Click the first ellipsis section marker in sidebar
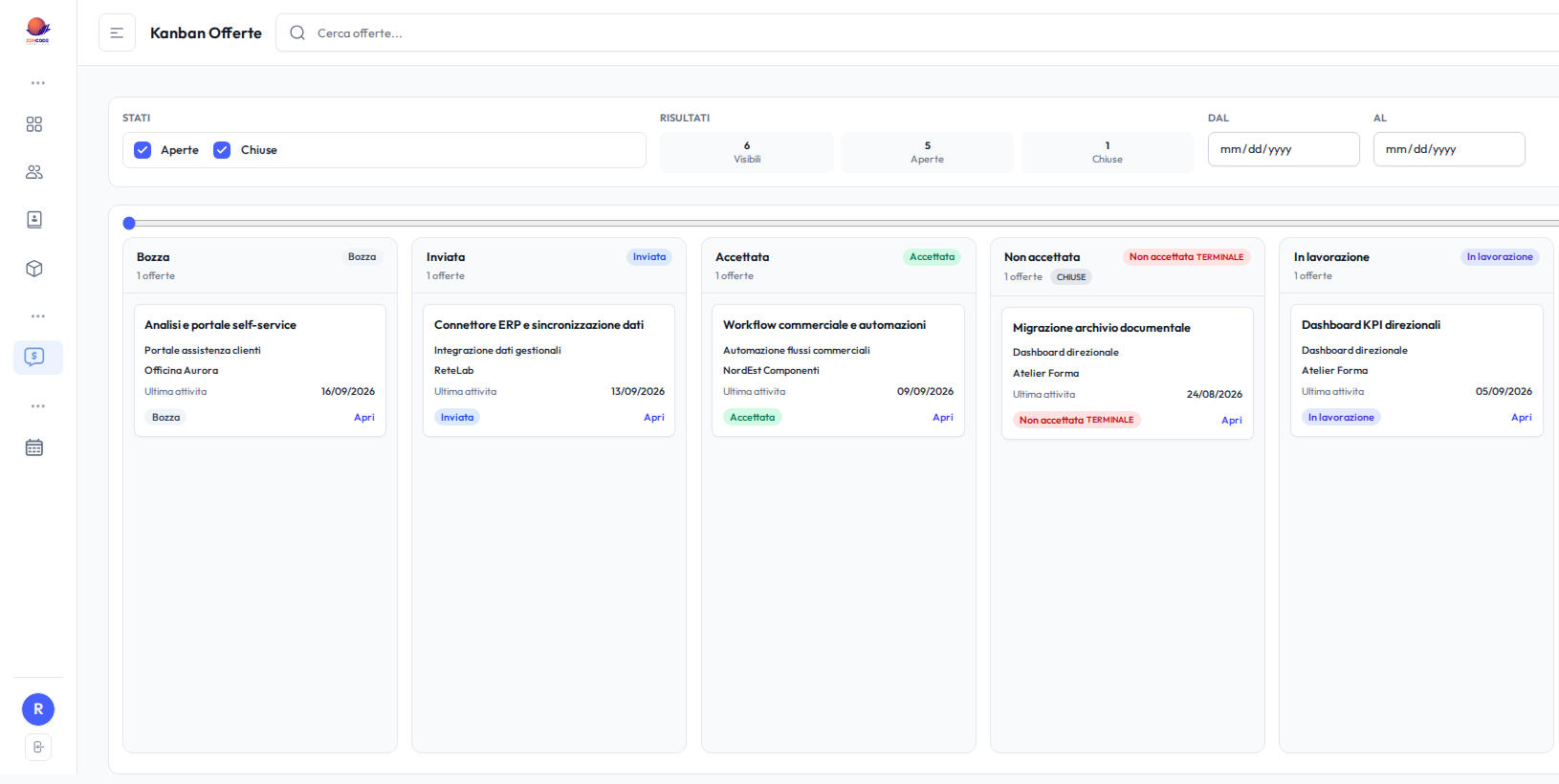Image resolution: width=1559 pixels, height=784 pixels. pyautogui.click(x=37, y=83)
